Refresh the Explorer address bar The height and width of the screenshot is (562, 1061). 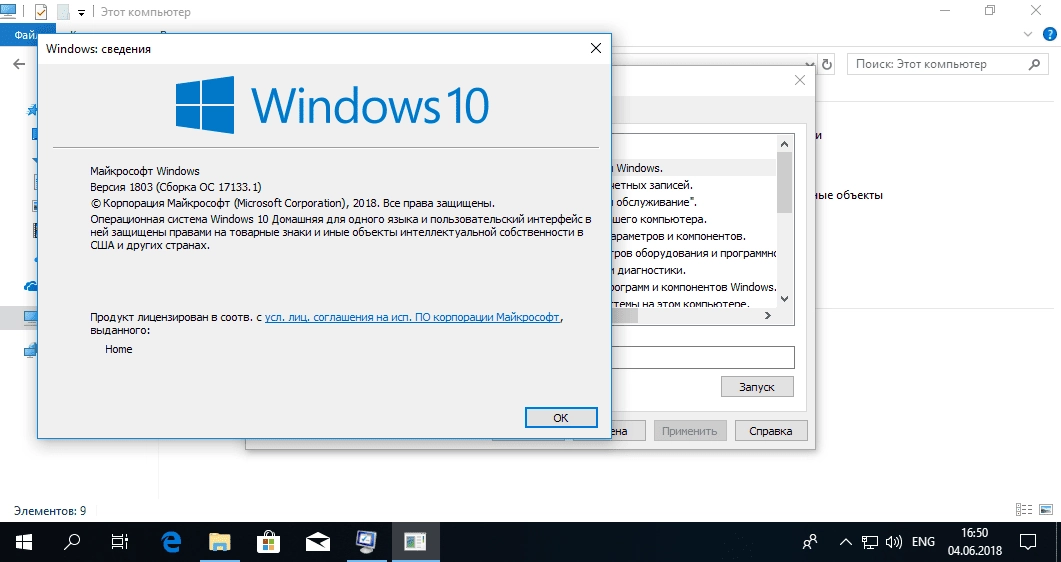827,64
